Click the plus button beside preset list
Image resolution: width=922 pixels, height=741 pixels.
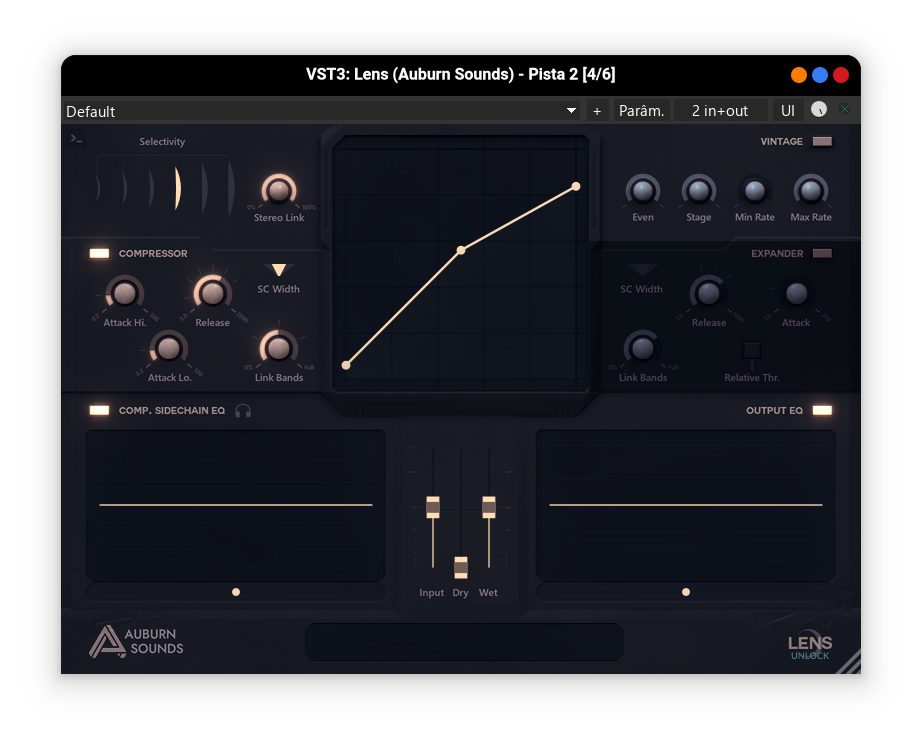point(597,111)
